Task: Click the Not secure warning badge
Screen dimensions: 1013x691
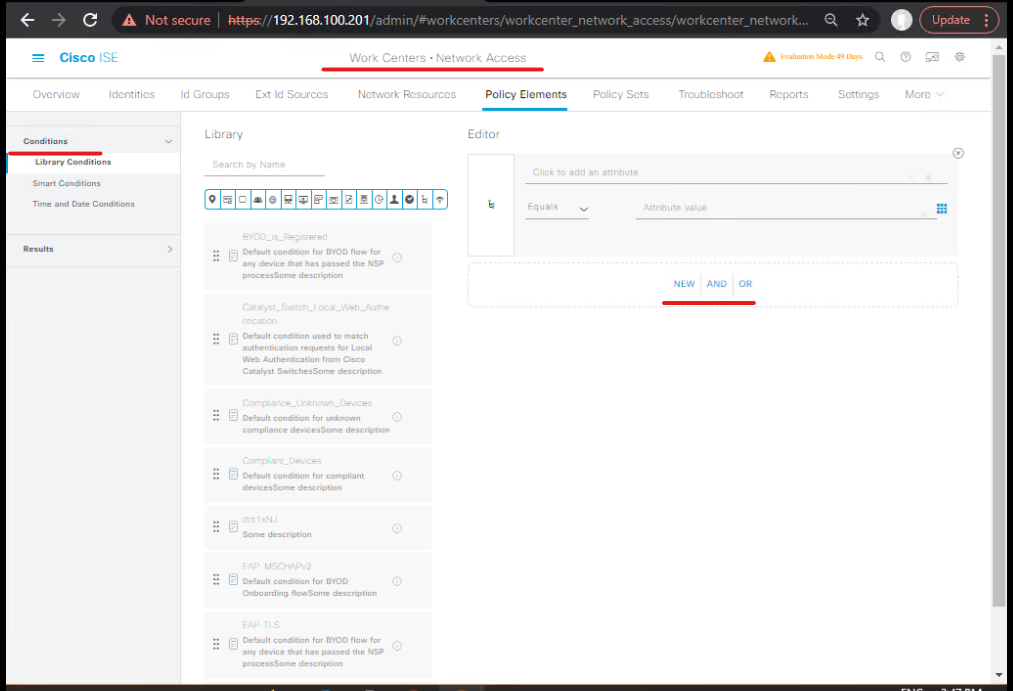Action: 167,20
